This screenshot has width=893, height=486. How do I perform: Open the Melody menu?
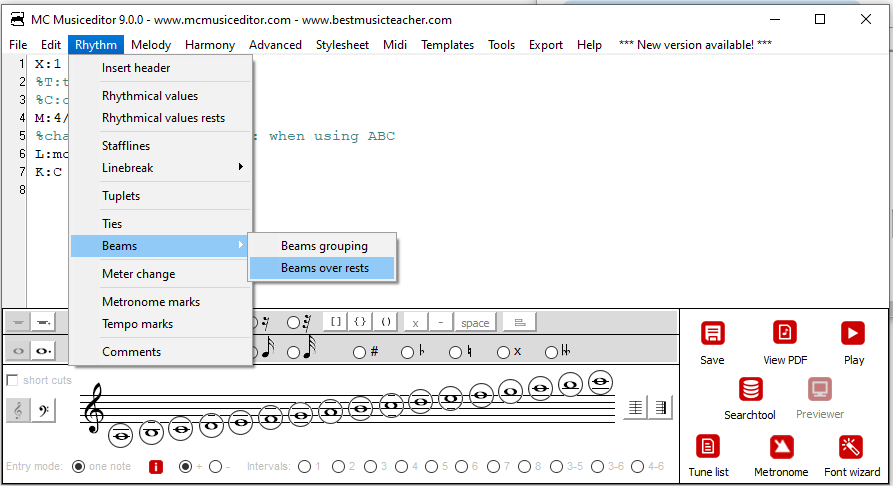tap(151, 45)
